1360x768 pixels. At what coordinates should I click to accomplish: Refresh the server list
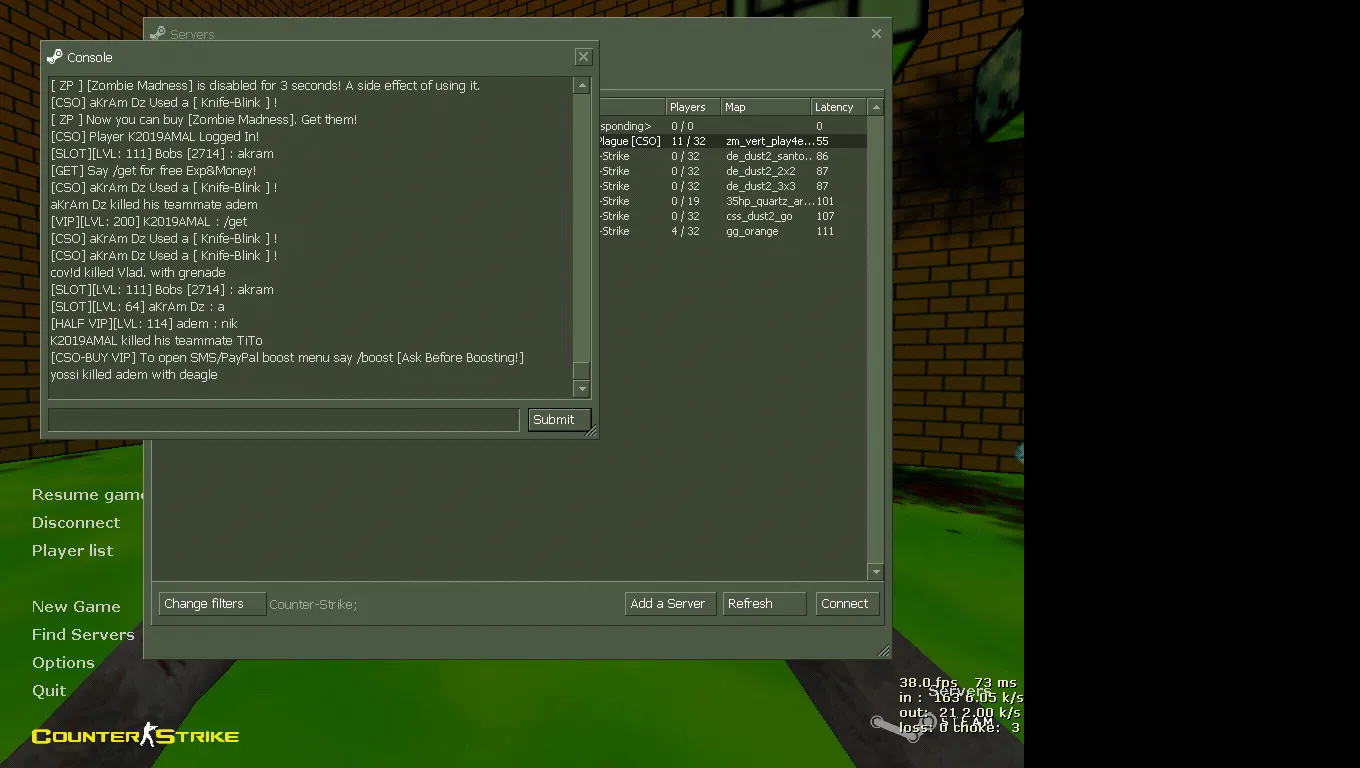point(764,604)
